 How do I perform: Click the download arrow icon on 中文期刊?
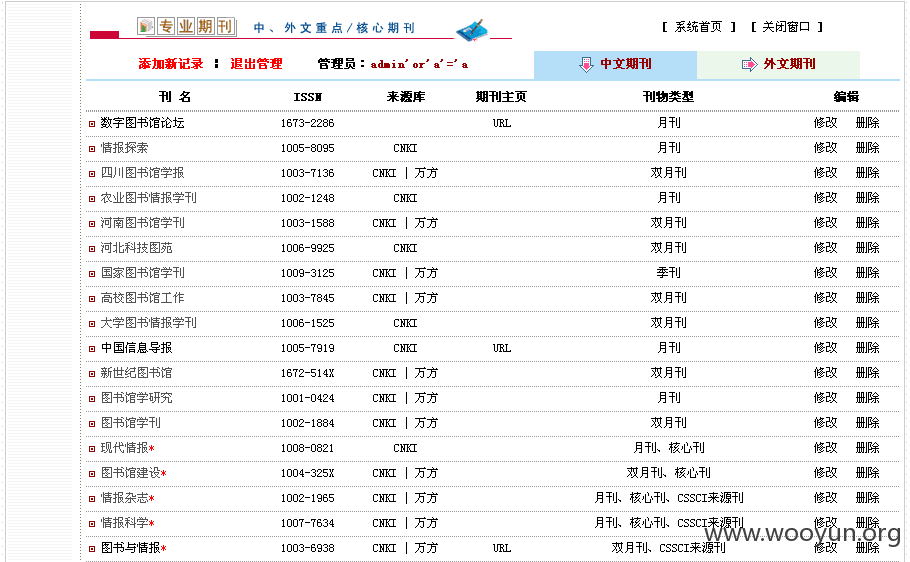tap(586, 64)
